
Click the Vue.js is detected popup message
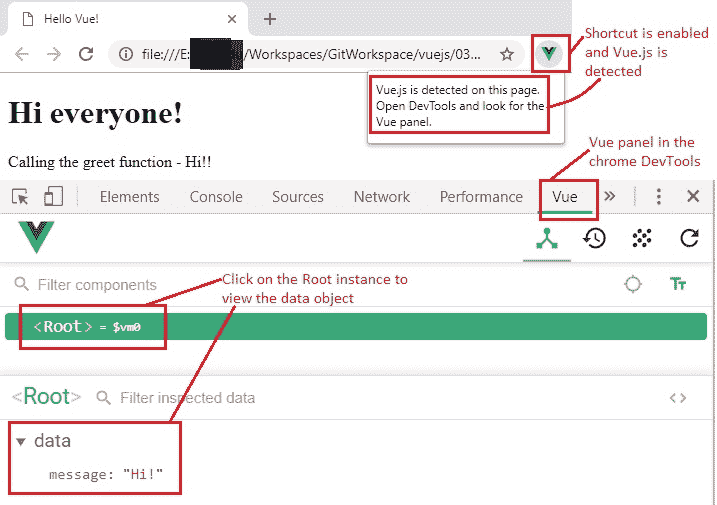click(x=460, y=106)
